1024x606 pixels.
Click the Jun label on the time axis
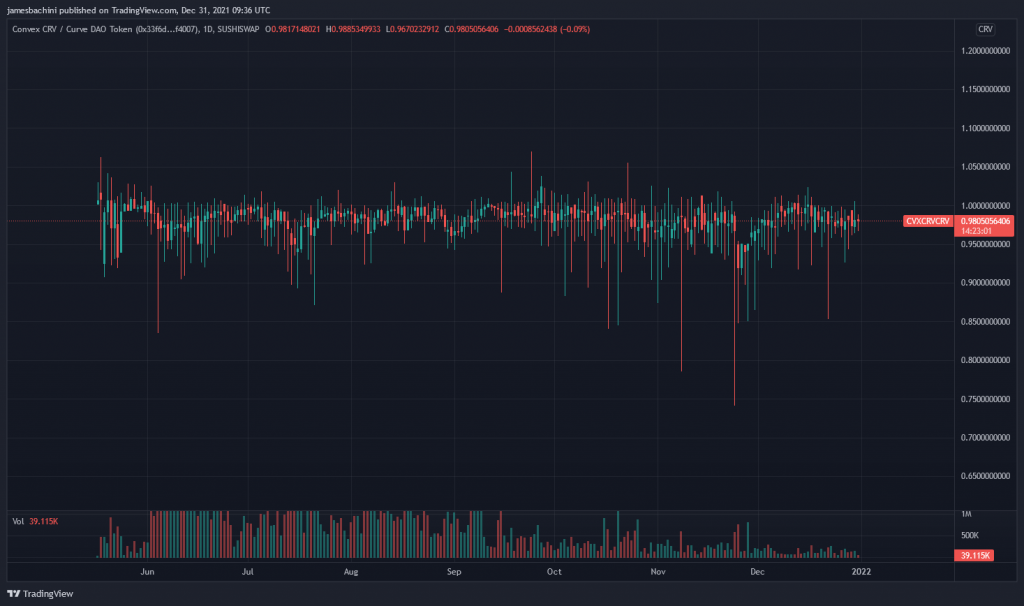point(148,572)
